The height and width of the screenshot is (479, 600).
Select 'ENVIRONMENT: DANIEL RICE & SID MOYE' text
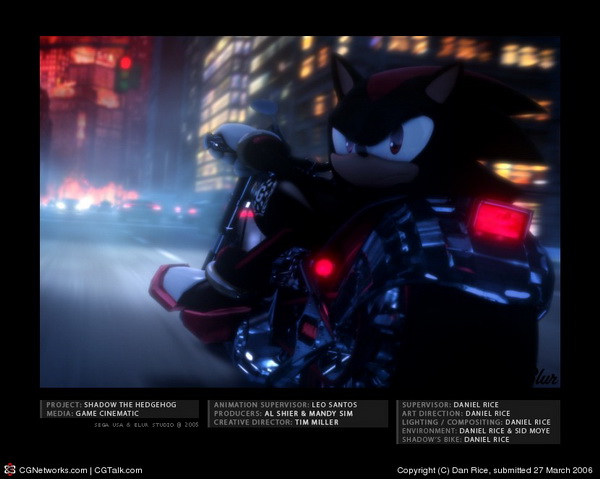(476, 431)
